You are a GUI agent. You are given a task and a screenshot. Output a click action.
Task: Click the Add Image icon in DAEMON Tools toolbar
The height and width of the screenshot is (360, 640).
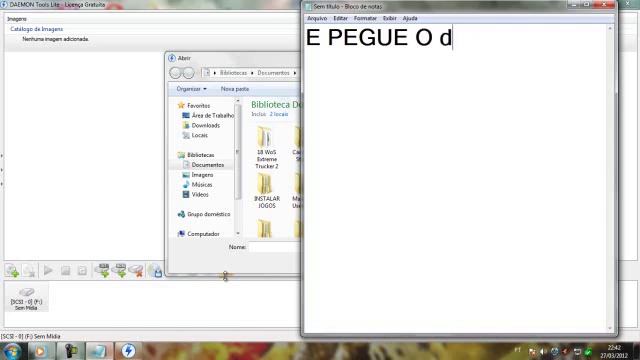pyautogui.click(x=12, y=271)
